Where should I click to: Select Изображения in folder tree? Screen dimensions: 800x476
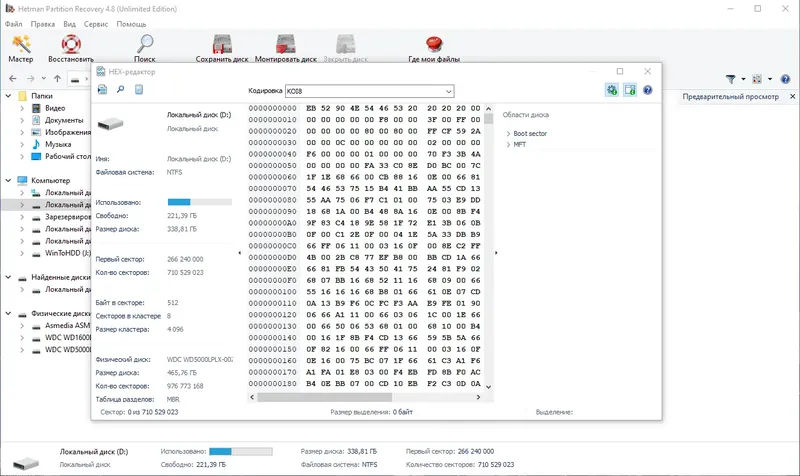[68, 132]
